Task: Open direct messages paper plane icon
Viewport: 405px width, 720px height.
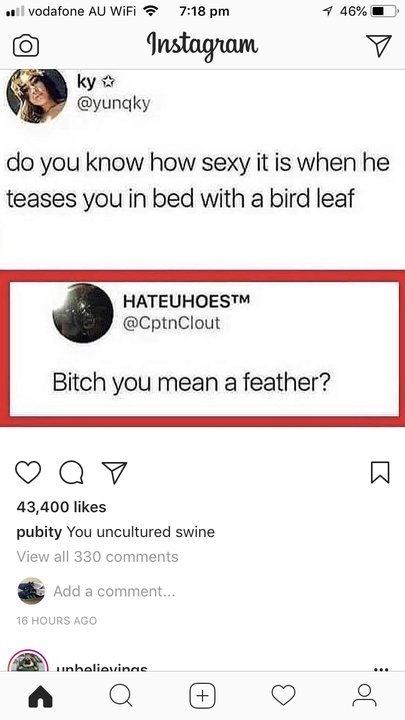Action: pyautogui.click(x=379, y=45)
